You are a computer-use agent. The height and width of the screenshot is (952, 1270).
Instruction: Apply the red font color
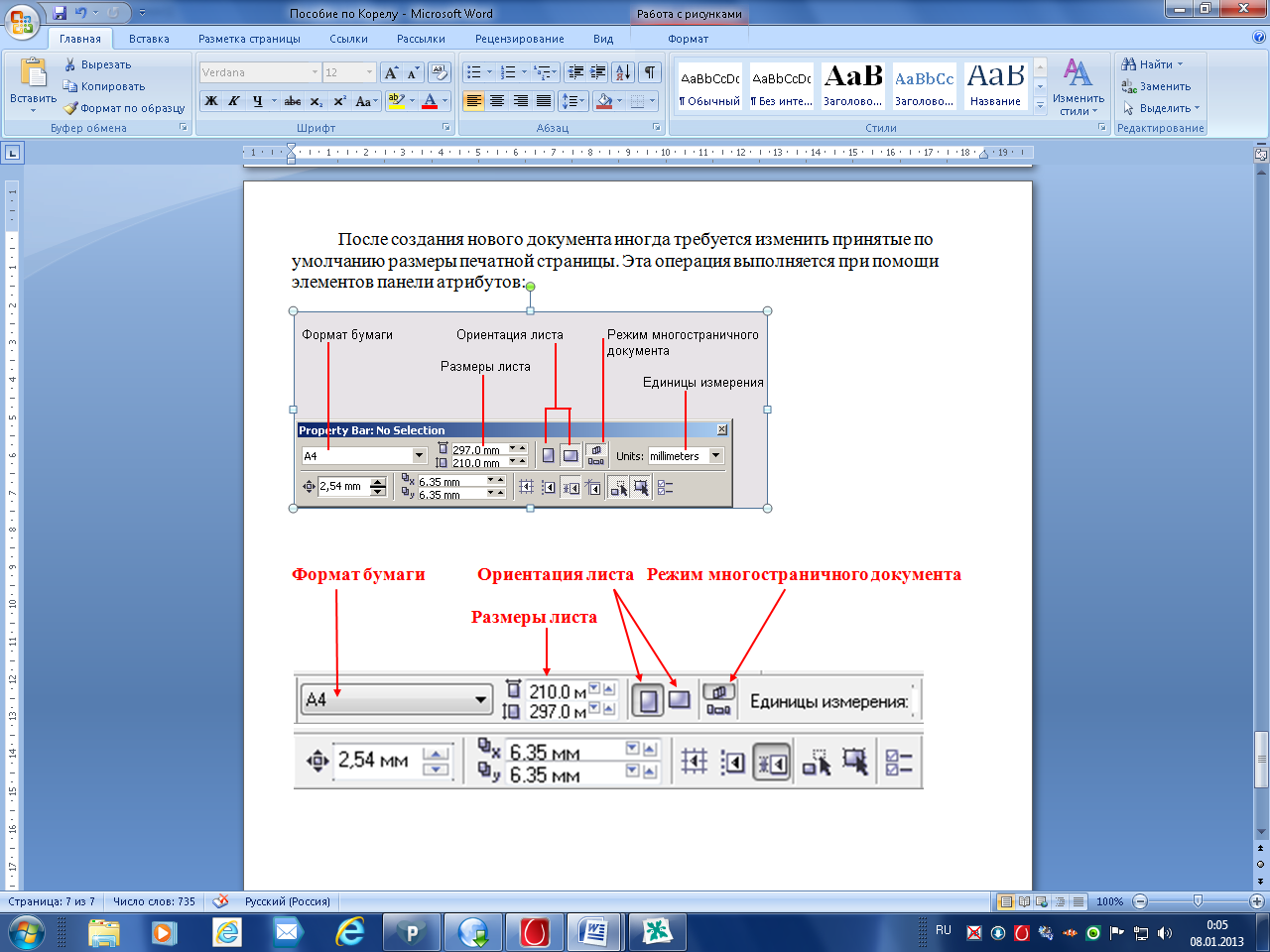coord(429,101)
